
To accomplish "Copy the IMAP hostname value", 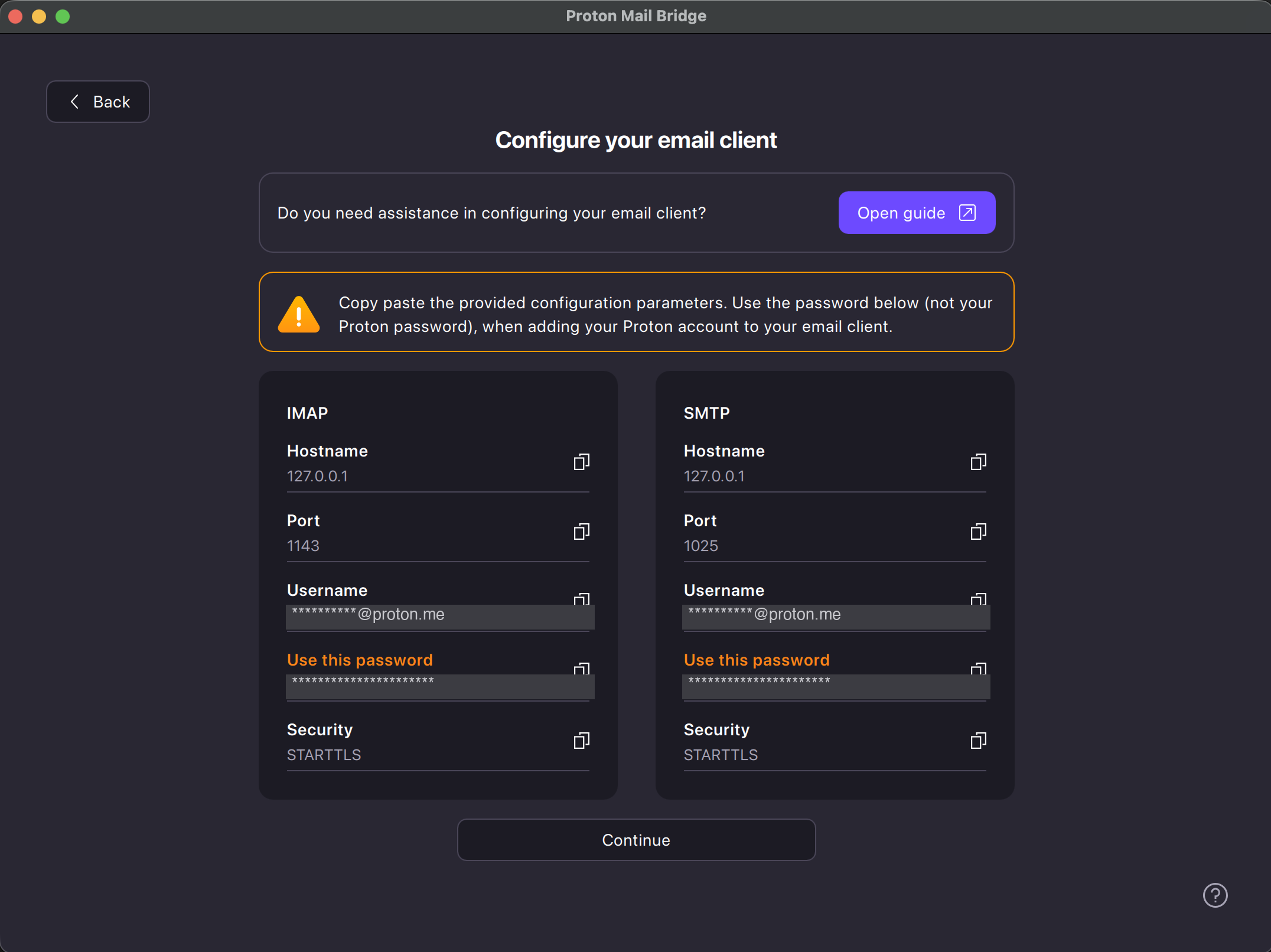I will click(x=582, y=462).
